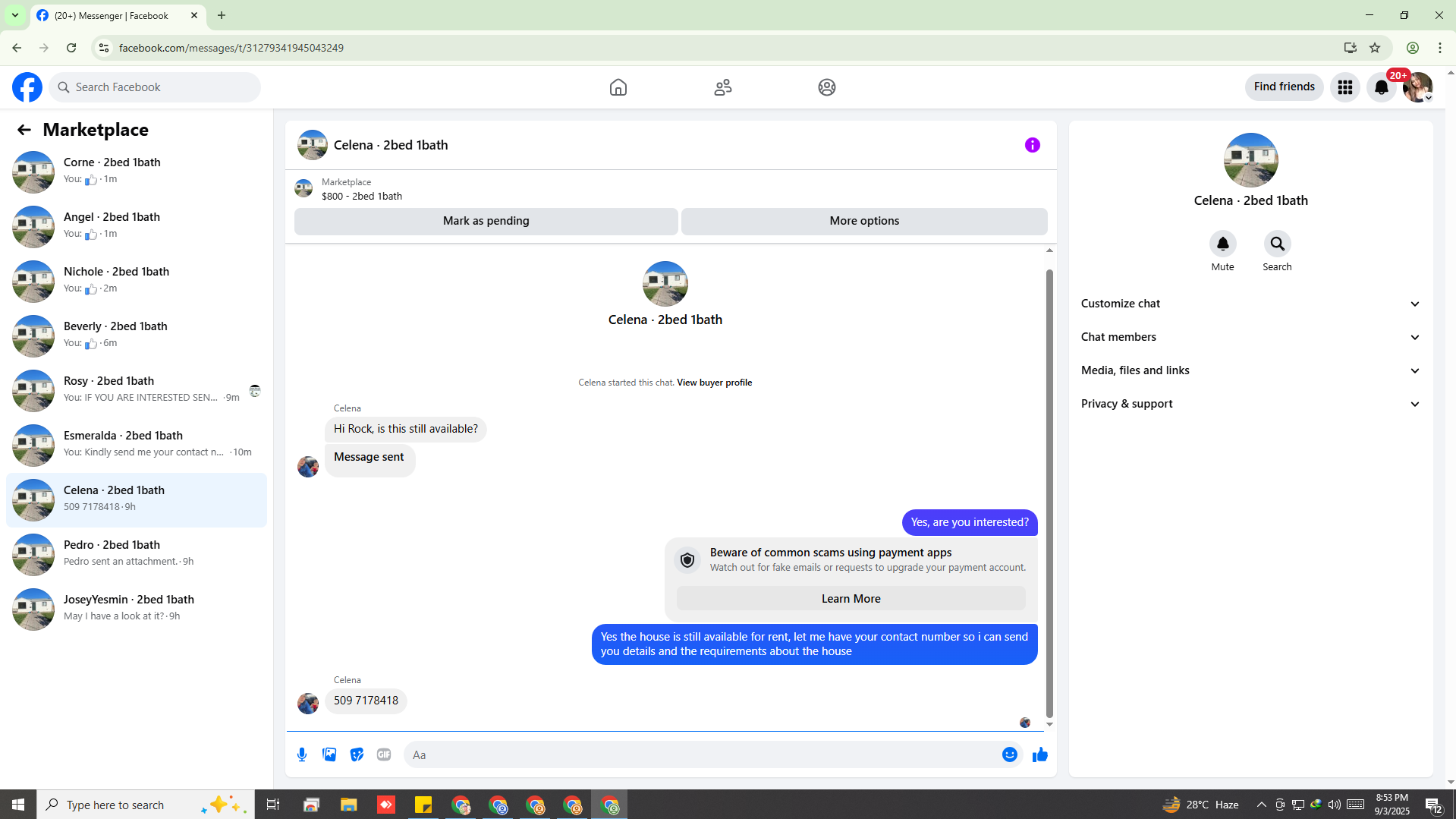The width and height of the screenshot is (1456, 819).
Task: Click More options button
Action: point(864,221)
